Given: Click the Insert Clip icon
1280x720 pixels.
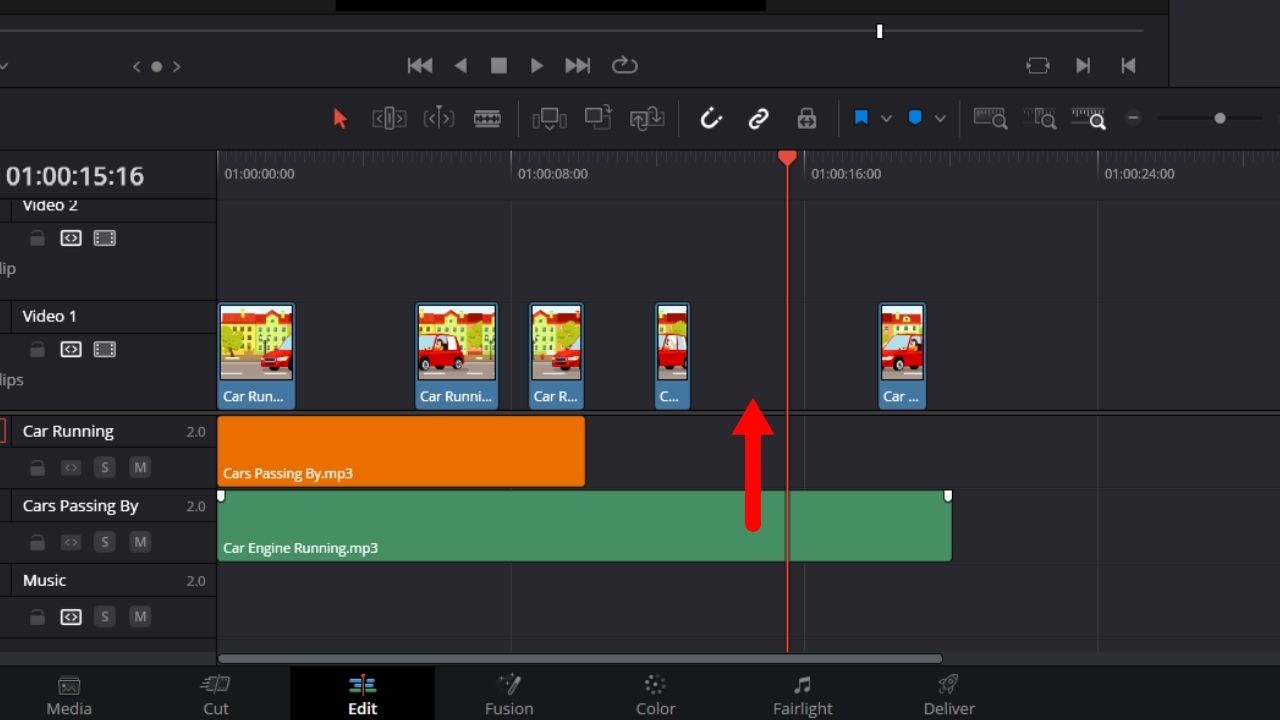Looking at the screenshot, I should point(549,118).
